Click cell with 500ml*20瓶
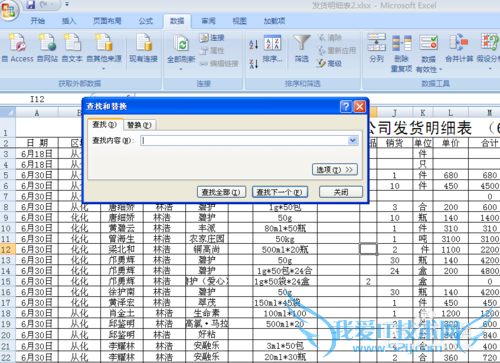 point(285,249)
